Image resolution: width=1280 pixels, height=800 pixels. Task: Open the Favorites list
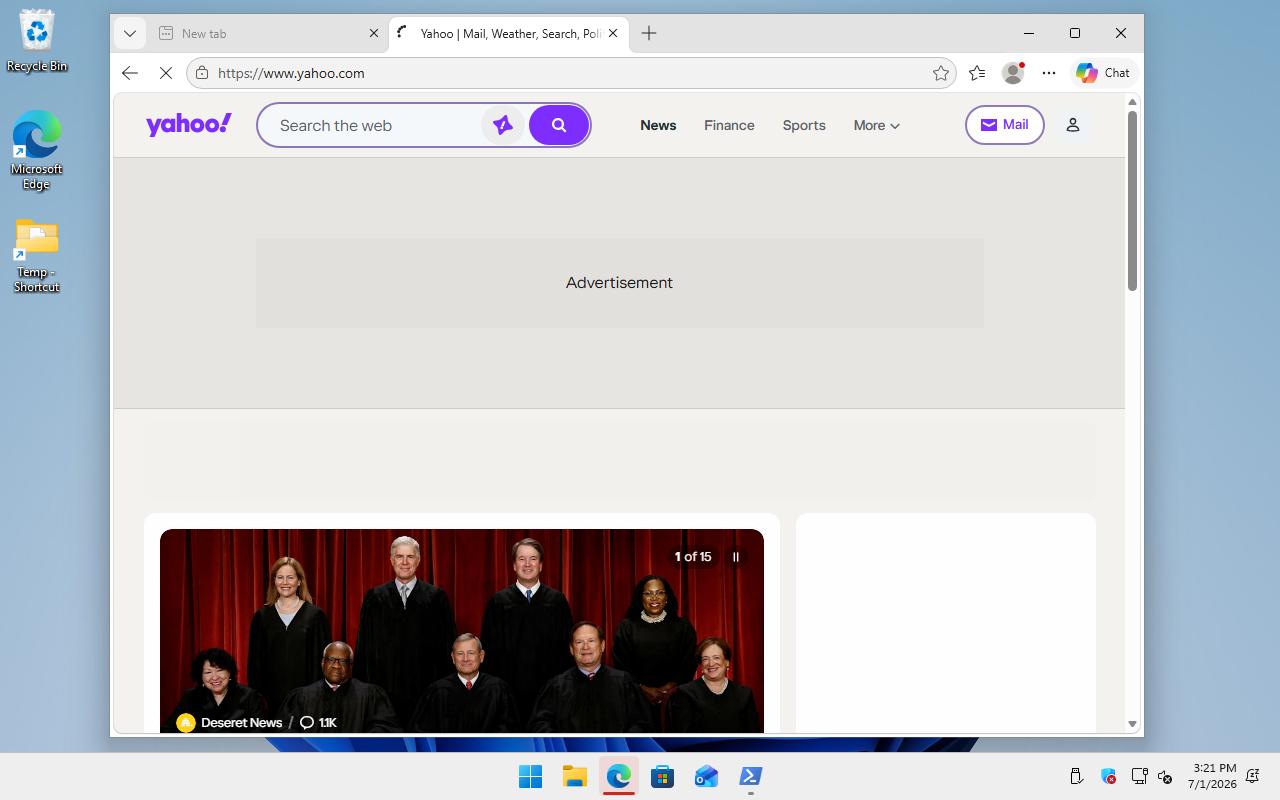pos(977,73)
